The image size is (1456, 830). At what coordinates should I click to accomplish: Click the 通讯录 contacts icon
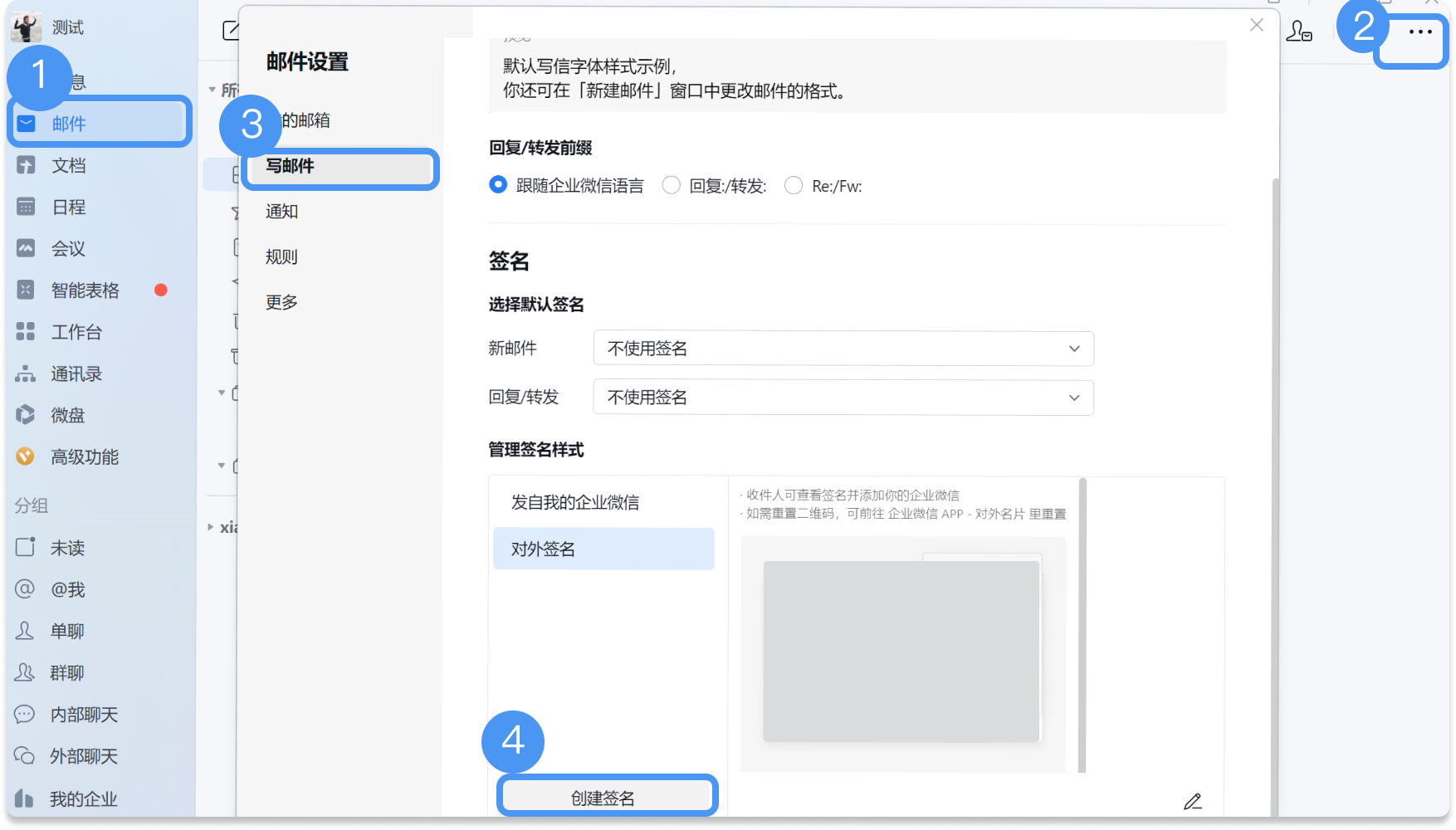click(x=26, y=373)
